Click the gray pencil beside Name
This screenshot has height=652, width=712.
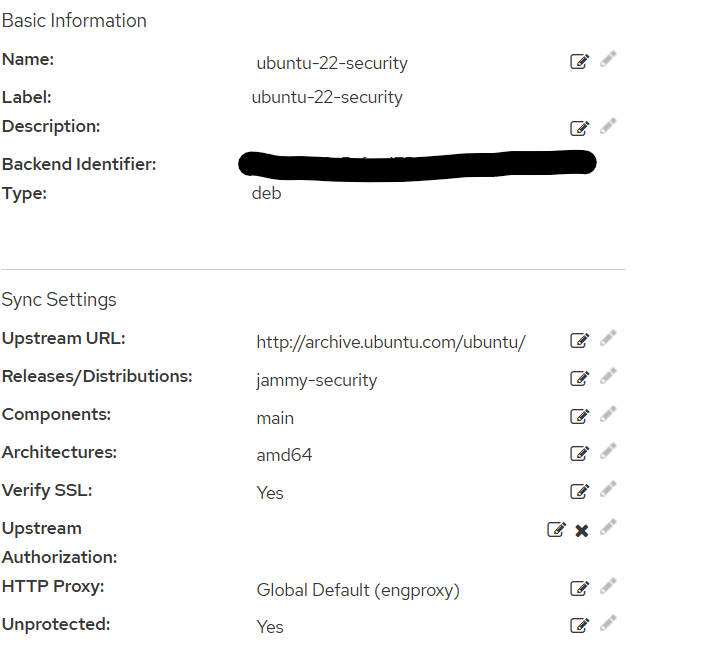pos(608,60)
